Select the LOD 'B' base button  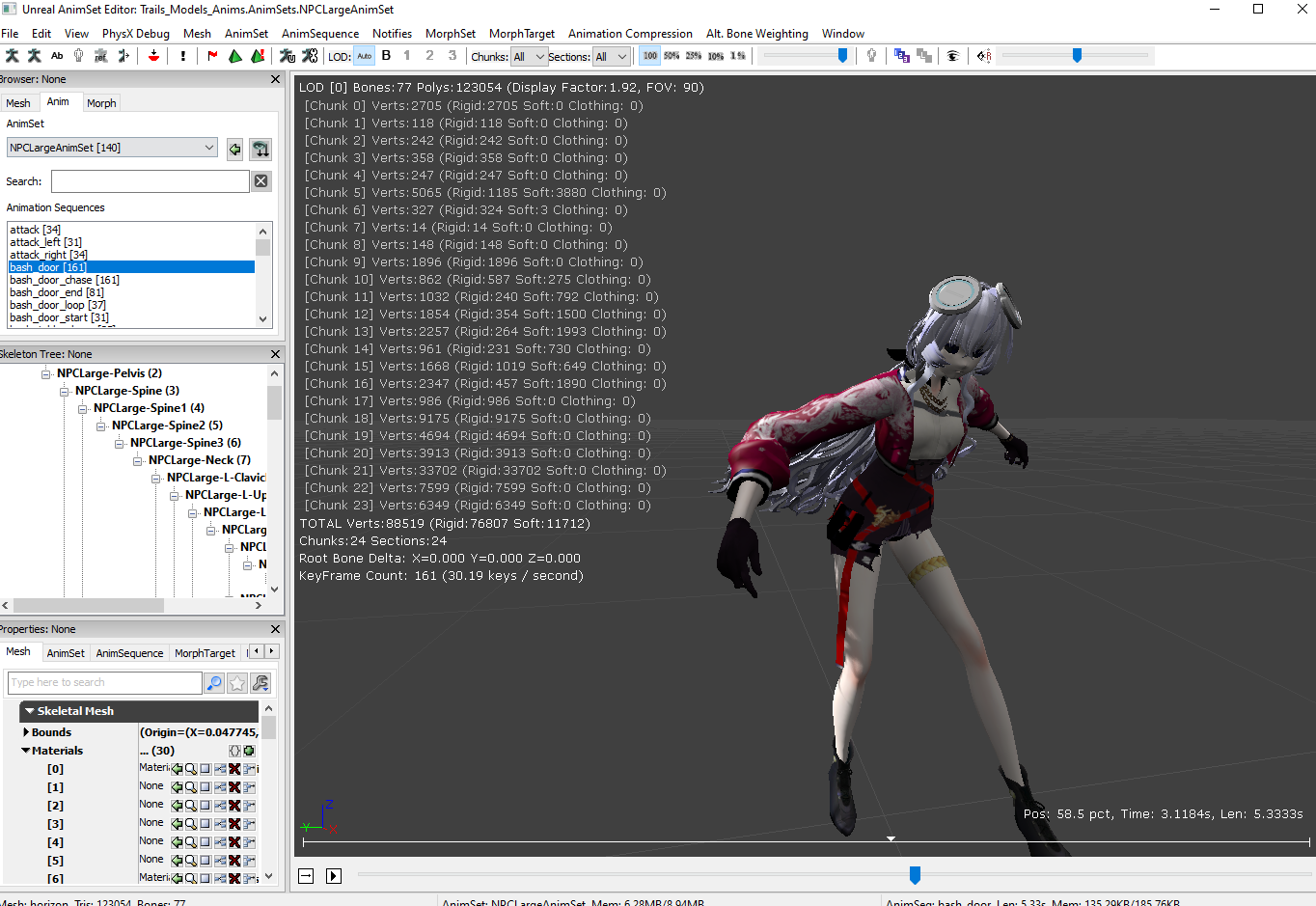click(x=386, y=56)
